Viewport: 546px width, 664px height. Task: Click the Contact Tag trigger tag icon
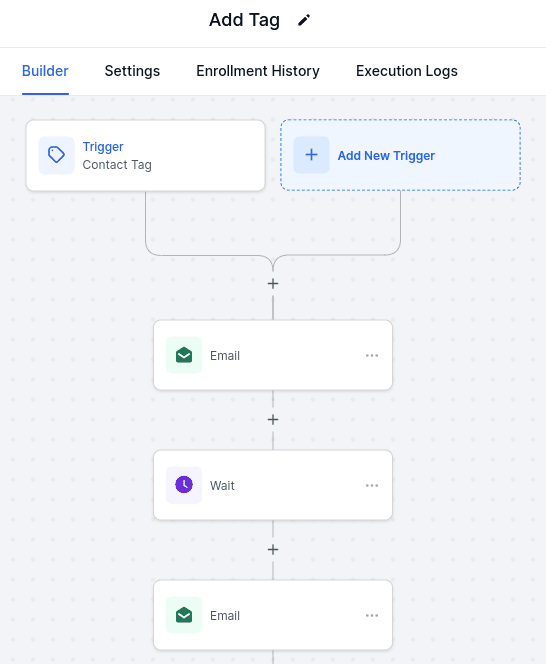[56, 155]
